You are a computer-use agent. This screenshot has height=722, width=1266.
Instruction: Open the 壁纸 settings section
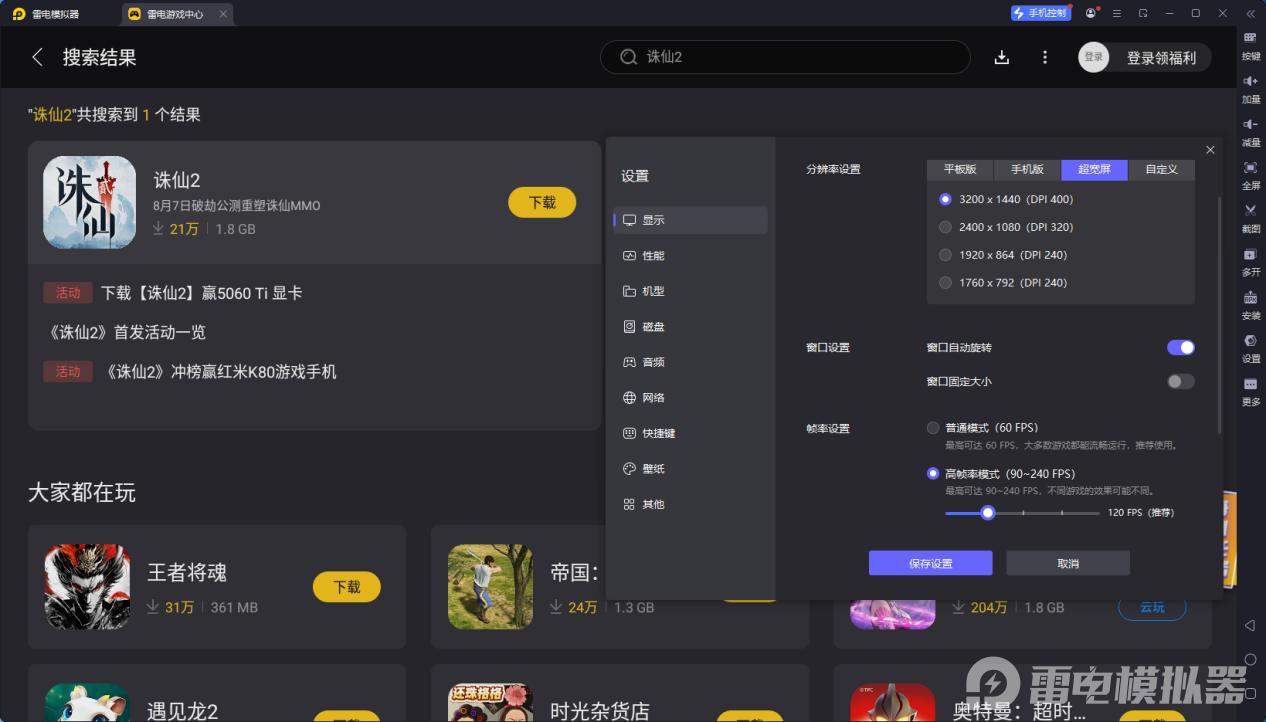(x=691, y=468)
